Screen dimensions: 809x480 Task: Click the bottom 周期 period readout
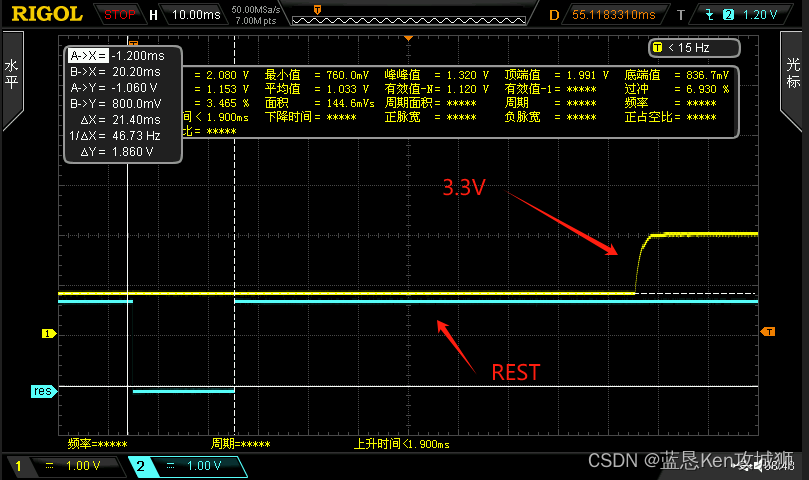(x=240, y=444)
